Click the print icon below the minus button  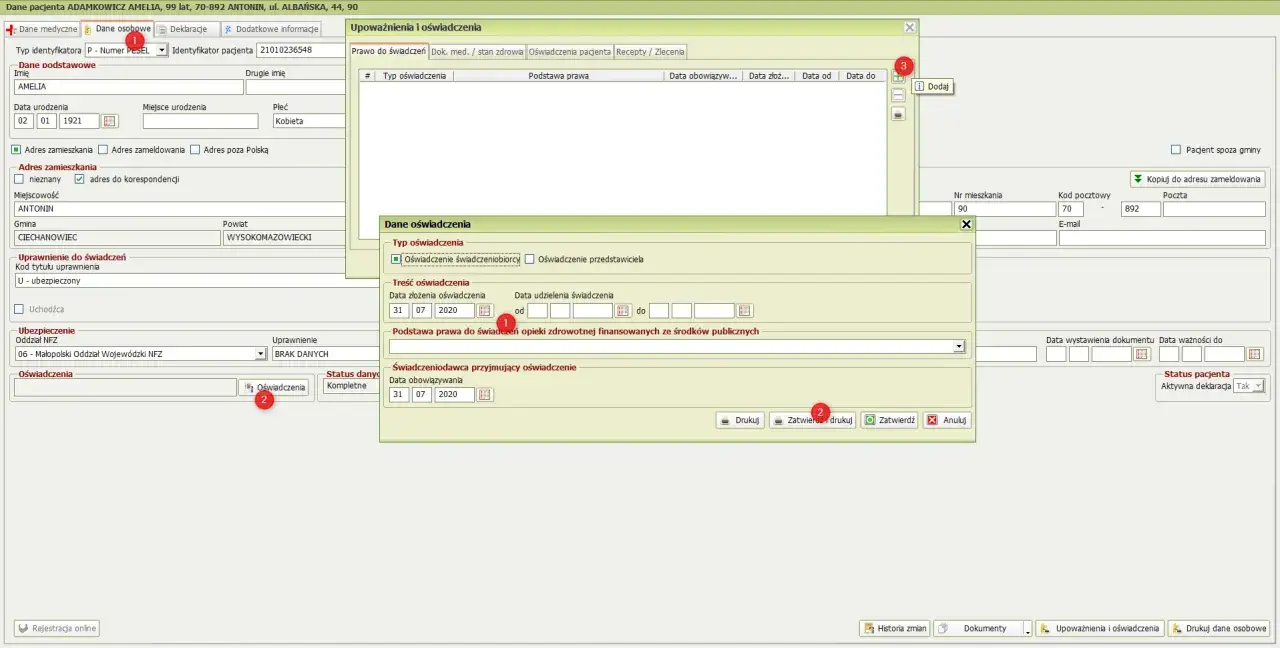pyautogui.click(x=898, y=114)
